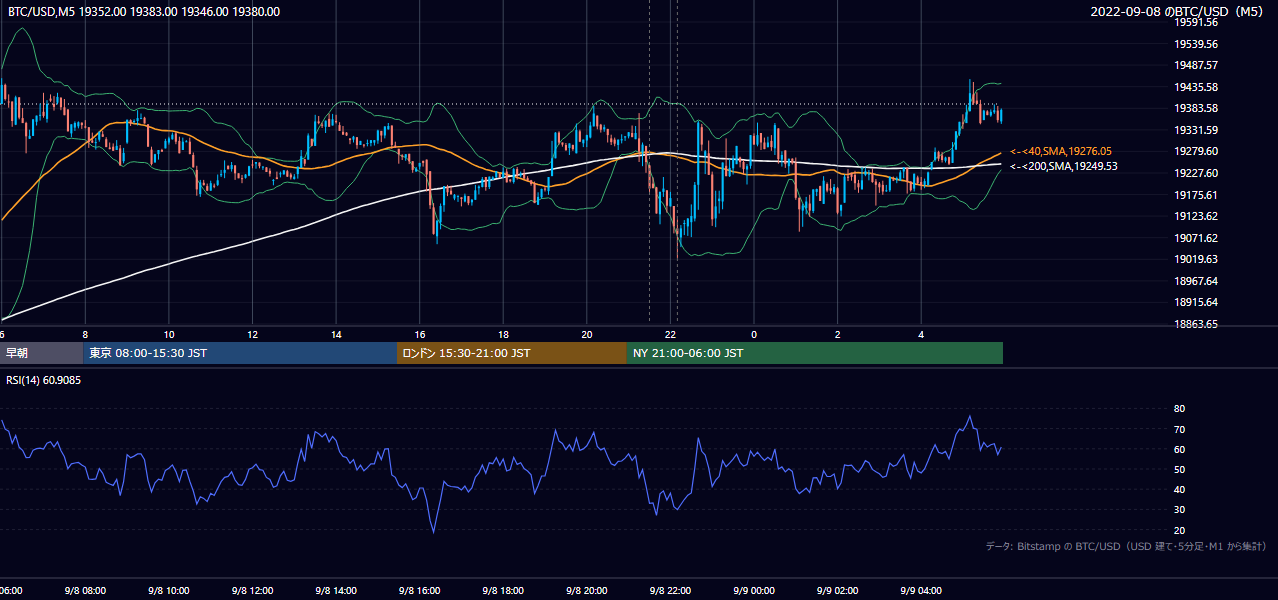Click the RSI low near 16:00
The width and height of the screenshot is (1278, 600).
point(434,530)
